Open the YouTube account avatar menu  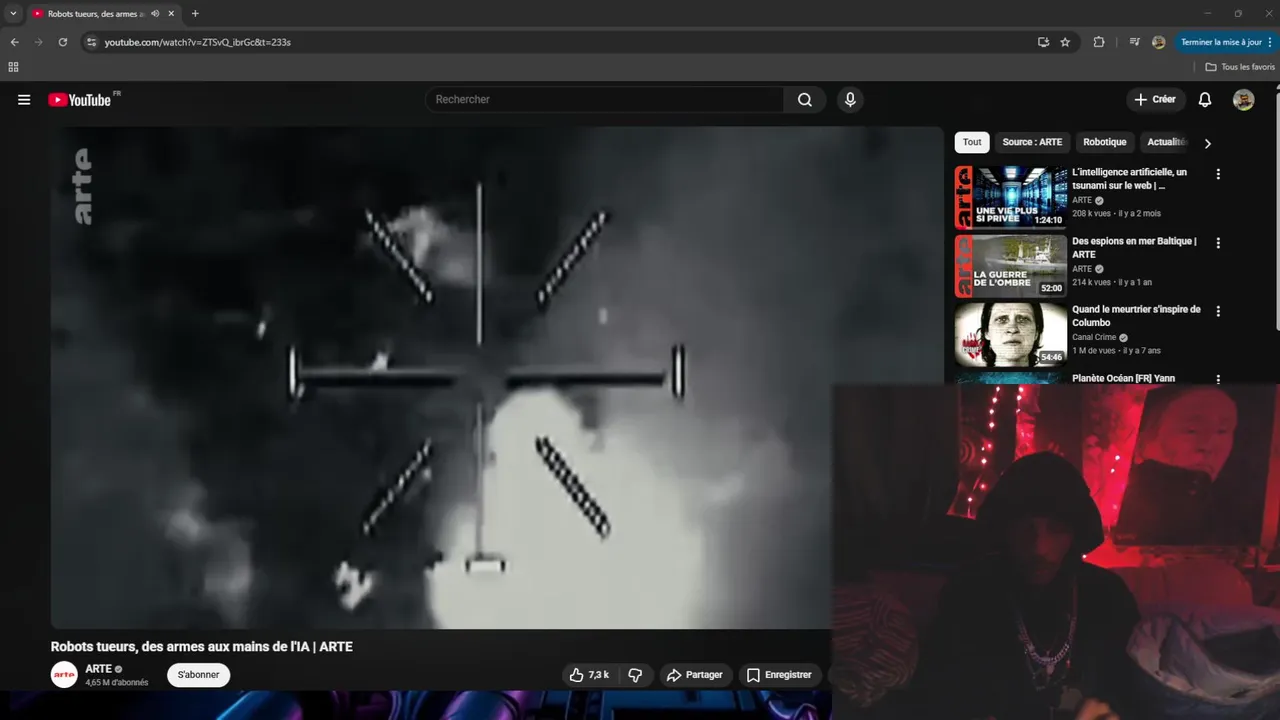tap(1243, 99)
